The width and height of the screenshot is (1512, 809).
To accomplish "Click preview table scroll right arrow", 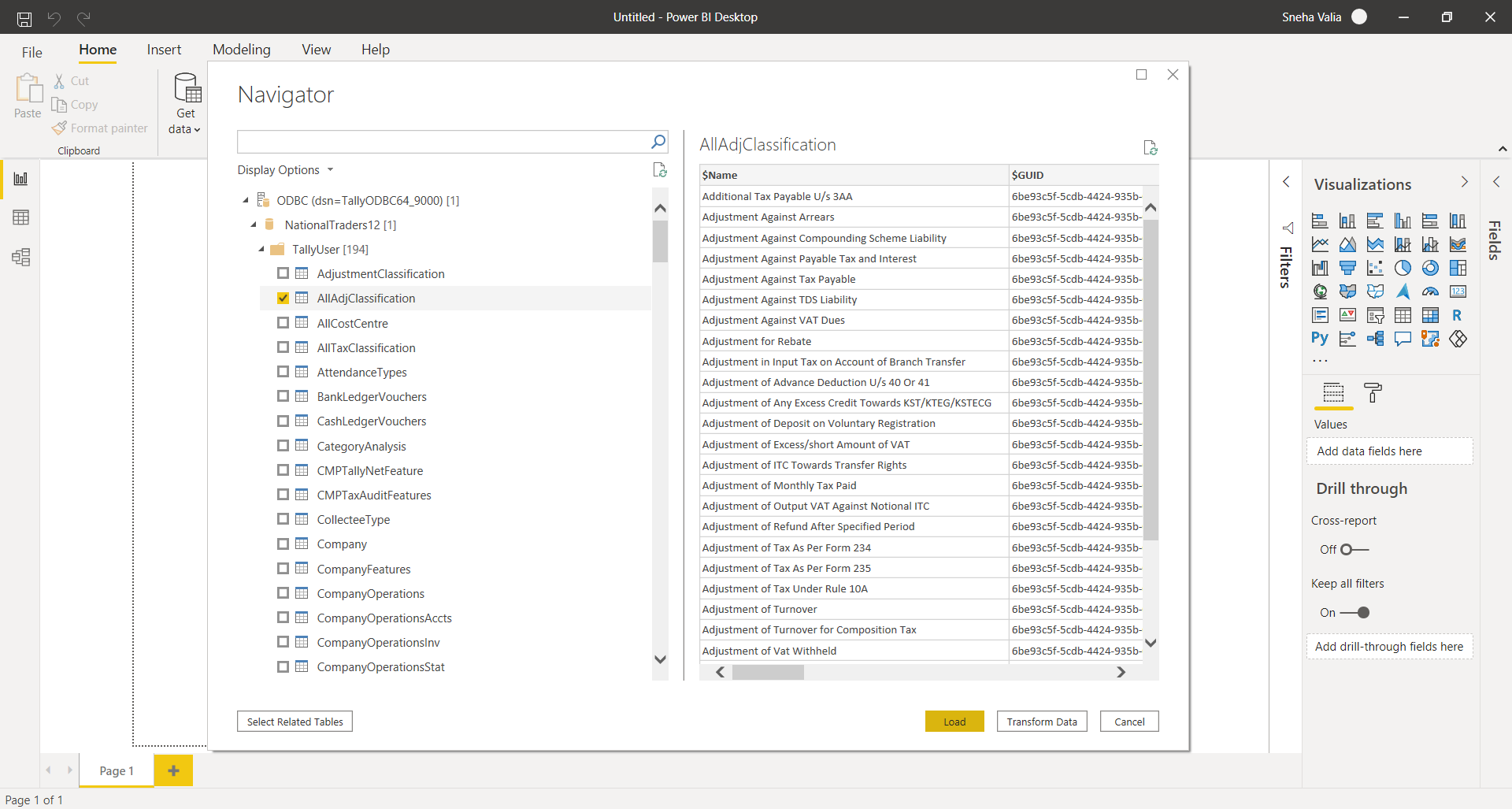I will (x=1121, y=672).
